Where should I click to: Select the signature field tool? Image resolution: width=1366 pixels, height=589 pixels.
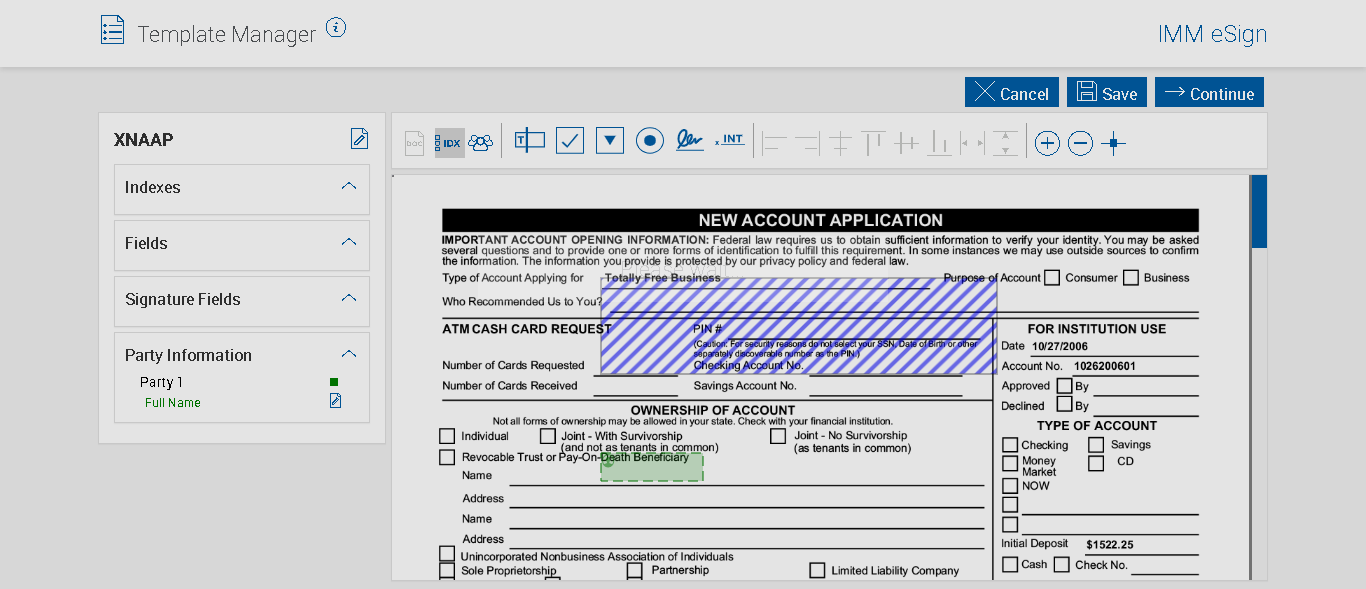pyautogui.click(x=690, y=141)
